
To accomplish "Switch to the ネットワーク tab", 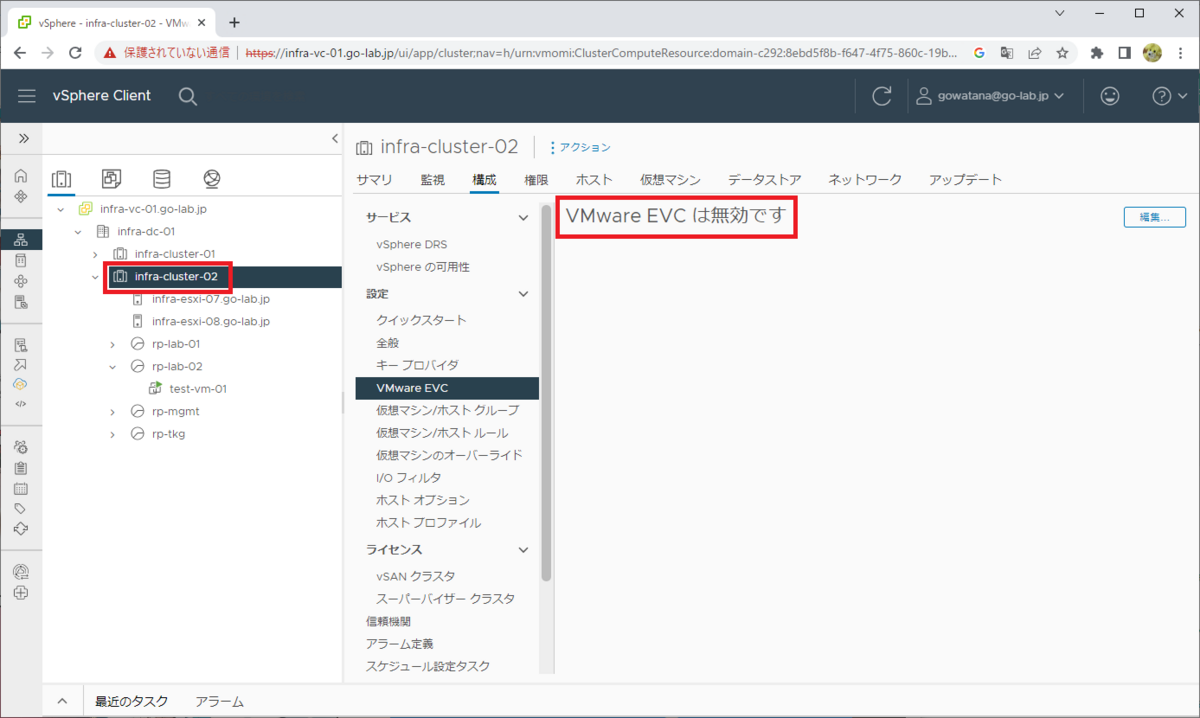I will (865, 180).
